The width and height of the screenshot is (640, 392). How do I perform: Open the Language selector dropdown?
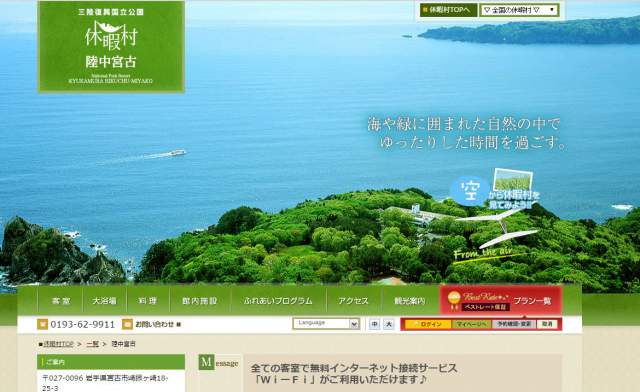point(326,323)
